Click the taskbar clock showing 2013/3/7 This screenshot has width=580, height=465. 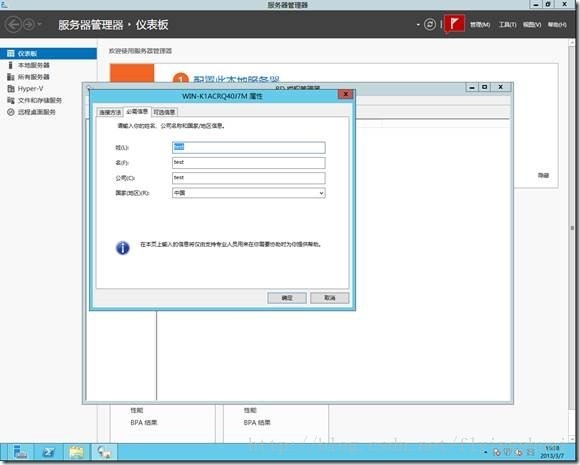(552, 452)
